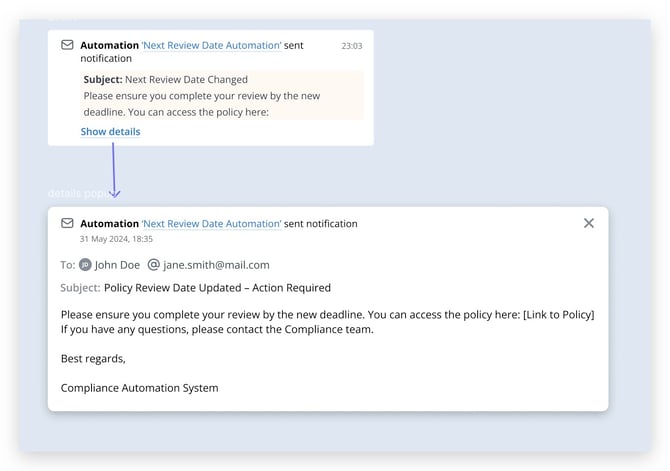Click the envelope icon in the collapsed notification card
670x471 pixels.
(x=67, y=45)
